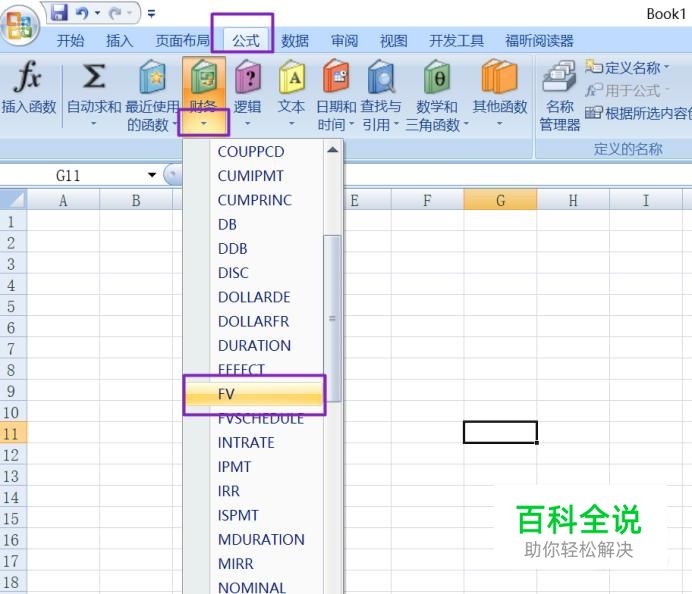Open the 其他函数 books icon
Screen dimensions: 692x594
tap(499, 76)
